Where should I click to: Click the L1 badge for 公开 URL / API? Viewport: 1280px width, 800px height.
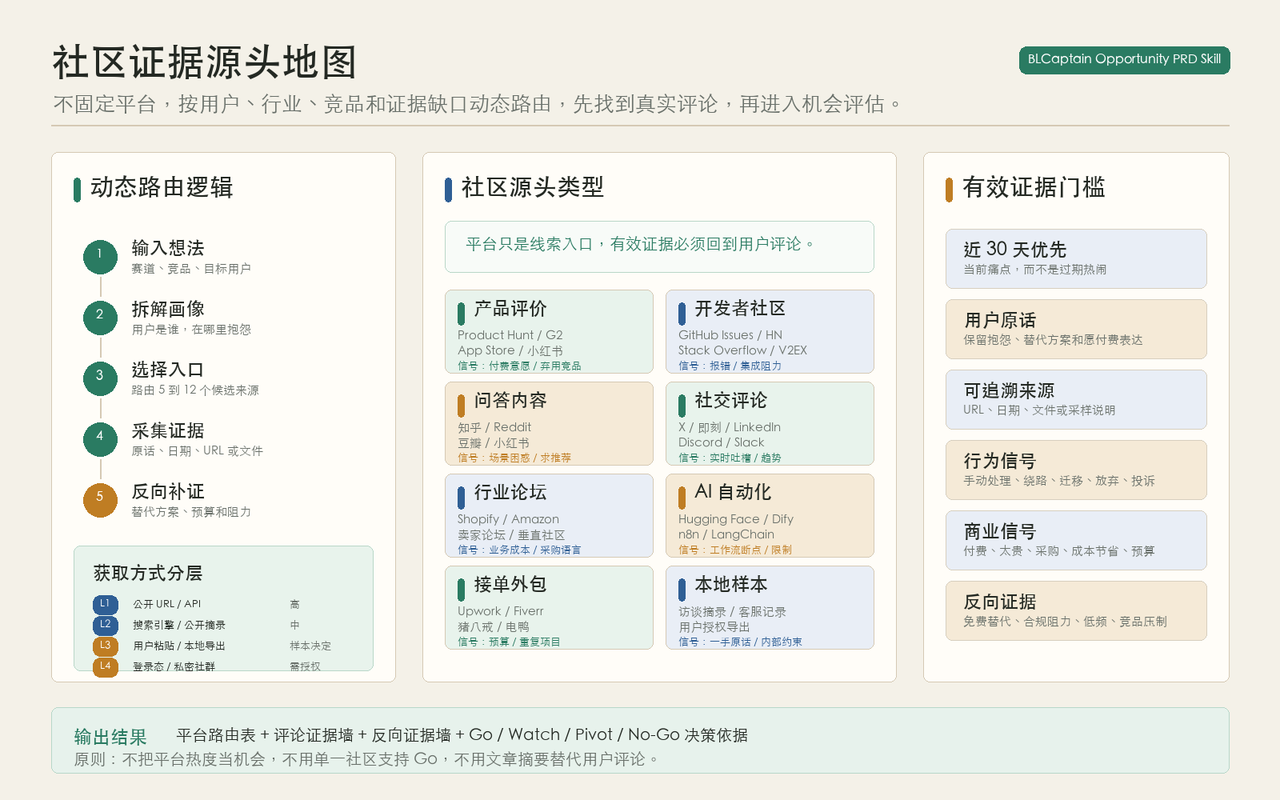click(105, 604)
